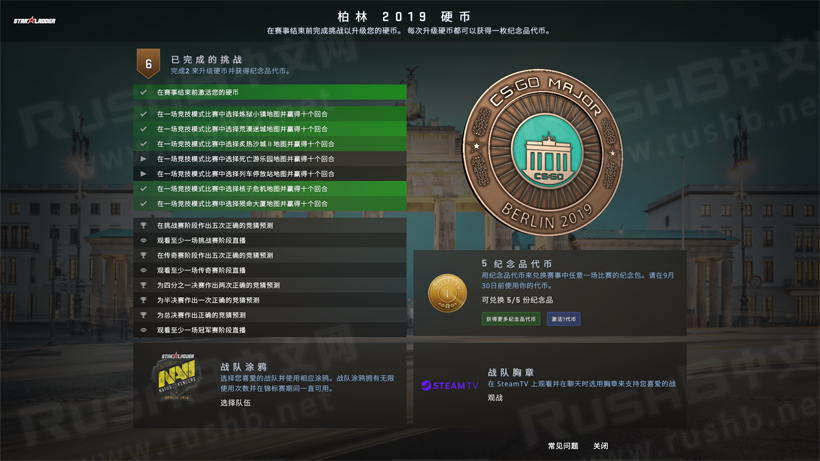
Task: Click checkmark on 在赛事结束前激活您的硬币 challenge
Action: click(x=144, y=93)
